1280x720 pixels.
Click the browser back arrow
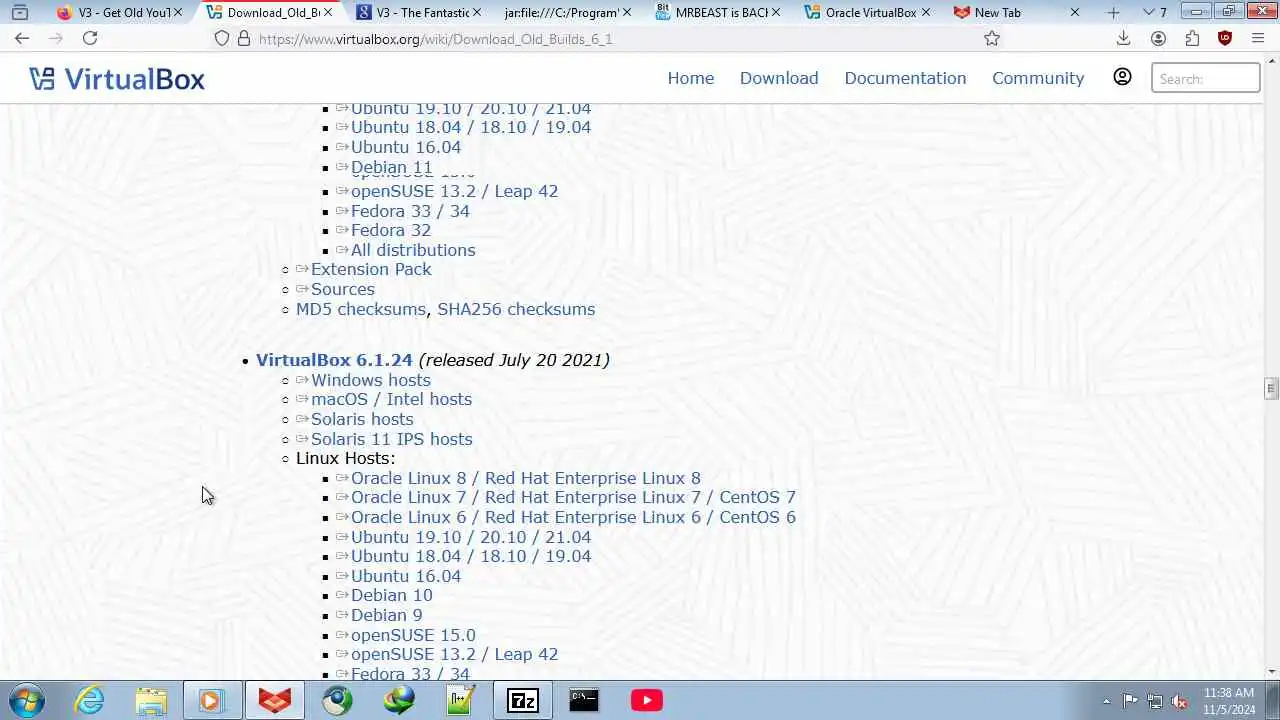[x=22, y=38]
